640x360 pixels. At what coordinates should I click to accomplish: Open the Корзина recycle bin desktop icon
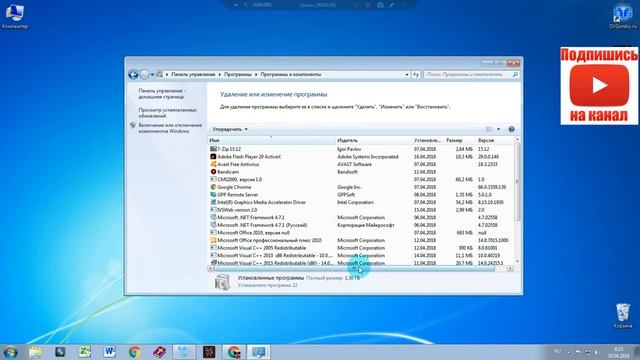pyautogui.click(x=623, y=316)
